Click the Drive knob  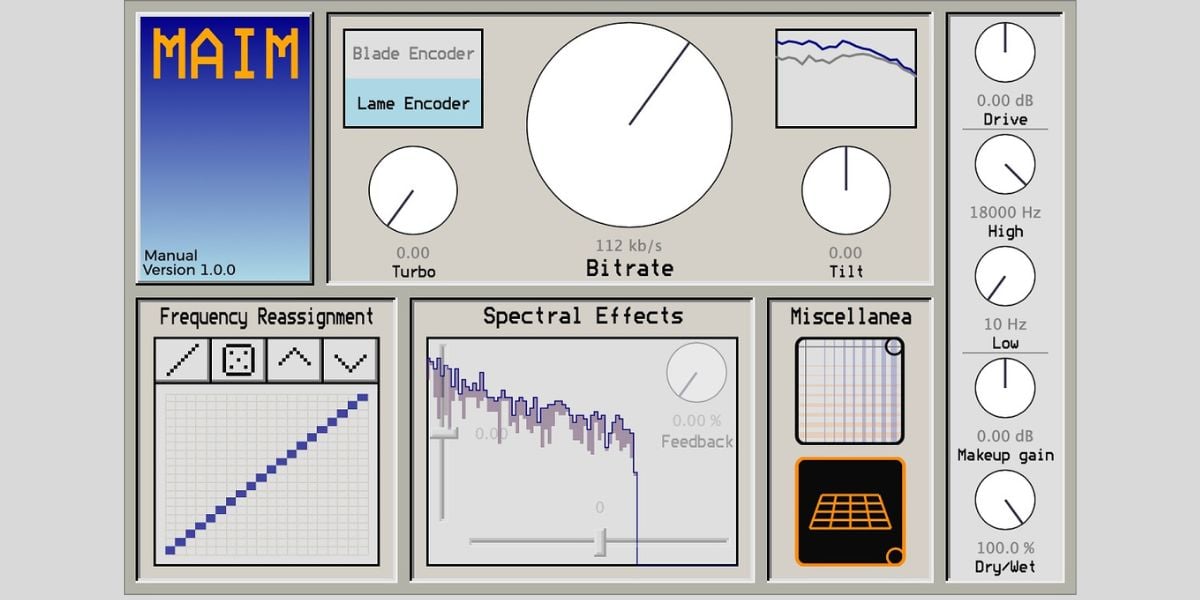pos(1005,53)
